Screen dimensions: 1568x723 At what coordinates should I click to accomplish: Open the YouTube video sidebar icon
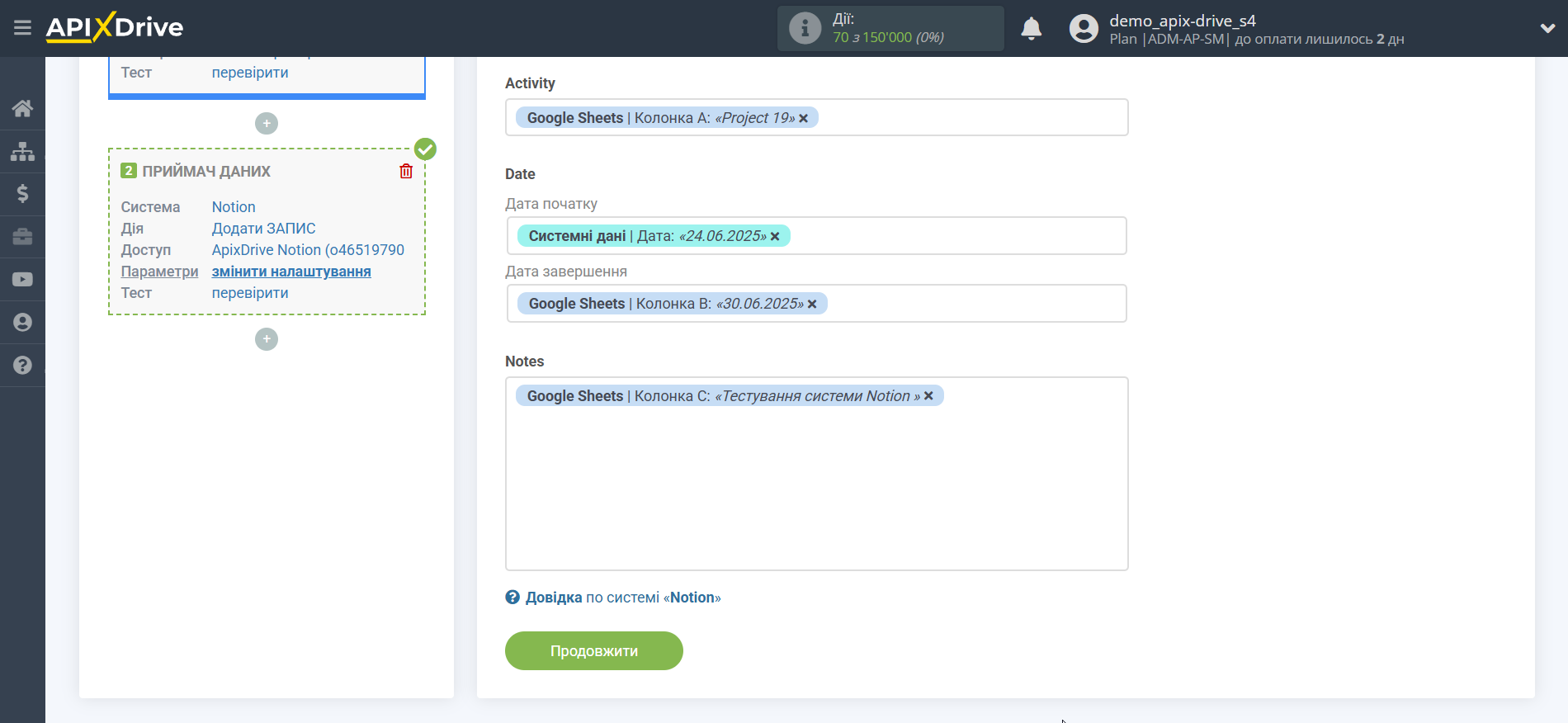(22, 280)
